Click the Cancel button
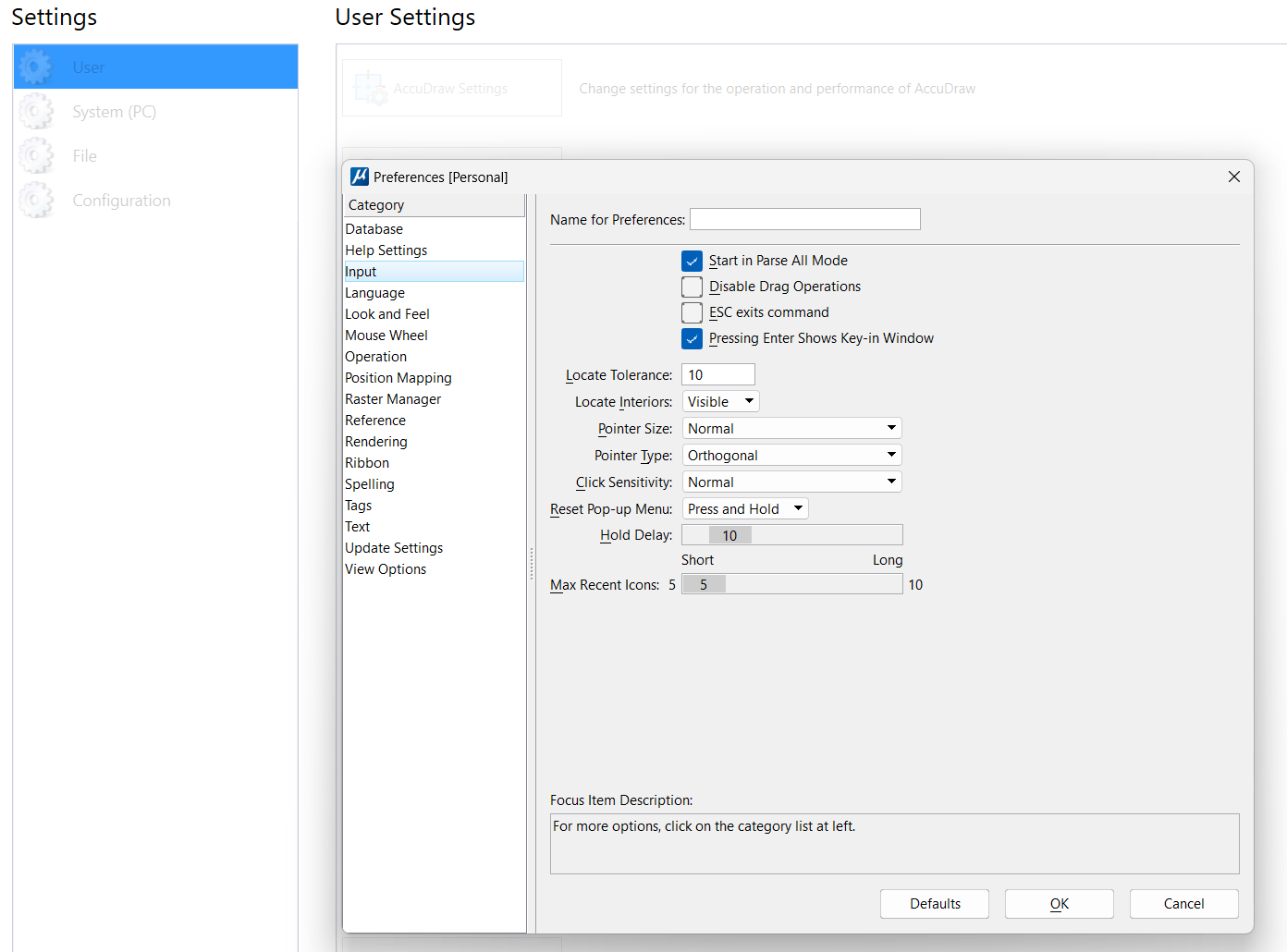The width and height of the screenshot is (1287, 952). pyautogui.click(x=1184, y=904)
